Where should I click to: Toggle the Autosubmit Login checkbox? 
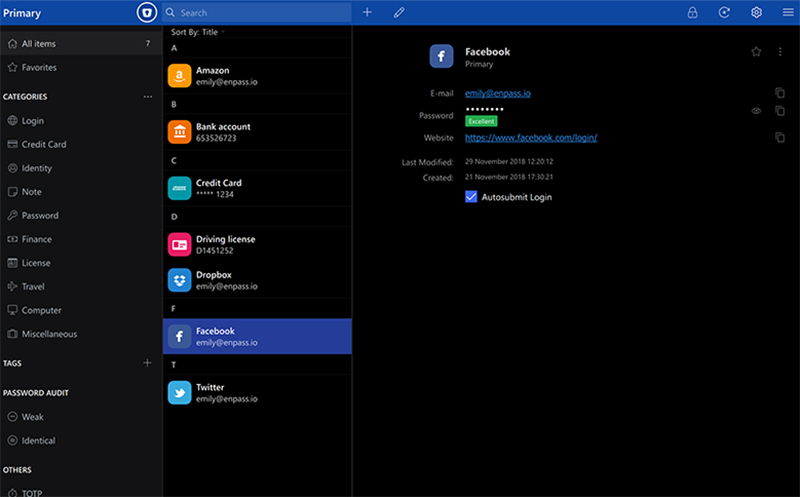[x=471, y=197]
